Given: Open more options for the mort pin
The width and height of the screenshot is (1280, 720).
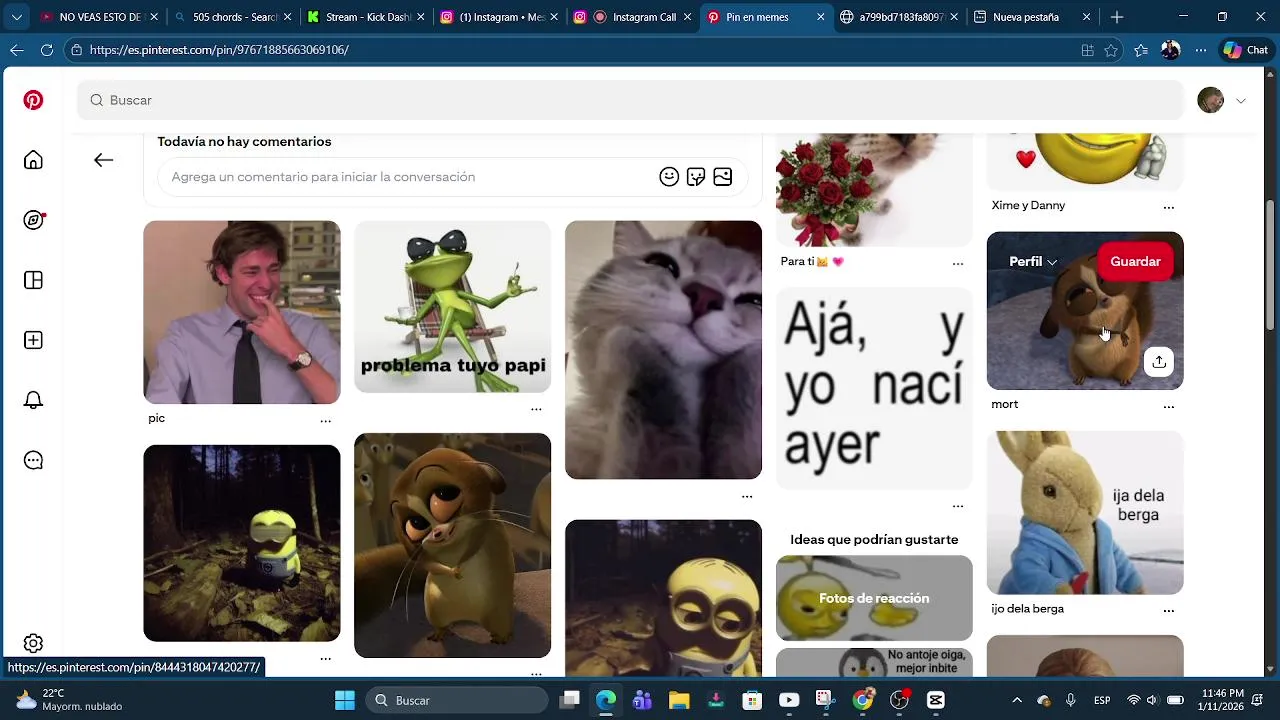Looking at the screenshot, I should pyautogui.click(x=1168, y=406).
